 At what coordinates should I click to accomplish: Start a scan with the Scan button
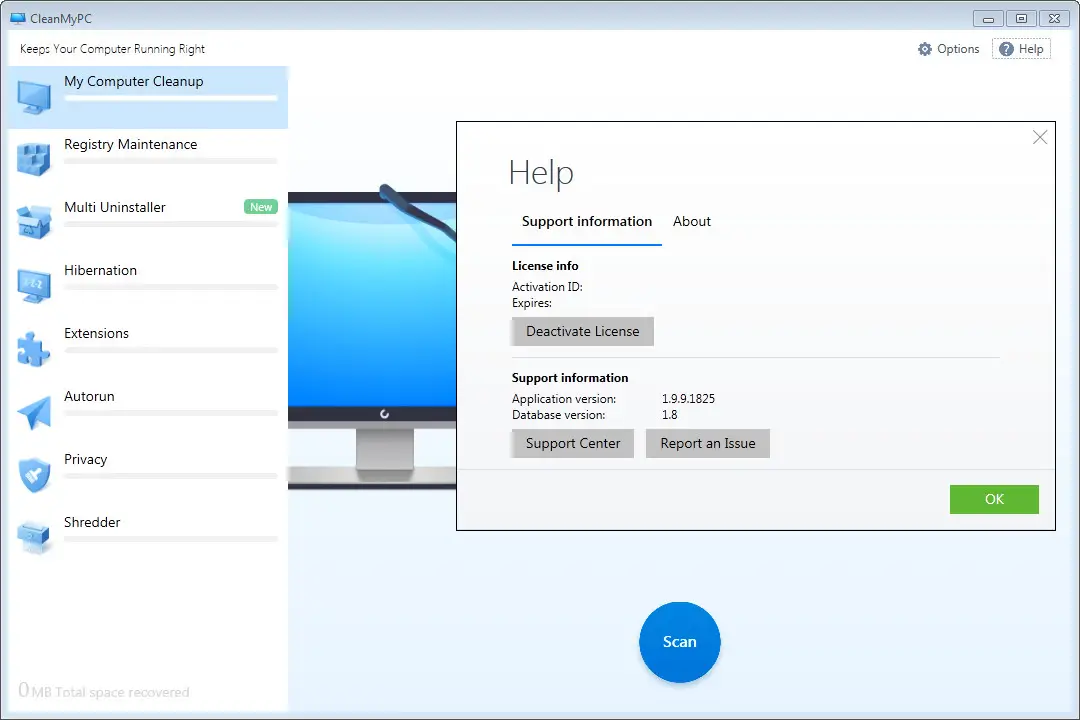680,642
